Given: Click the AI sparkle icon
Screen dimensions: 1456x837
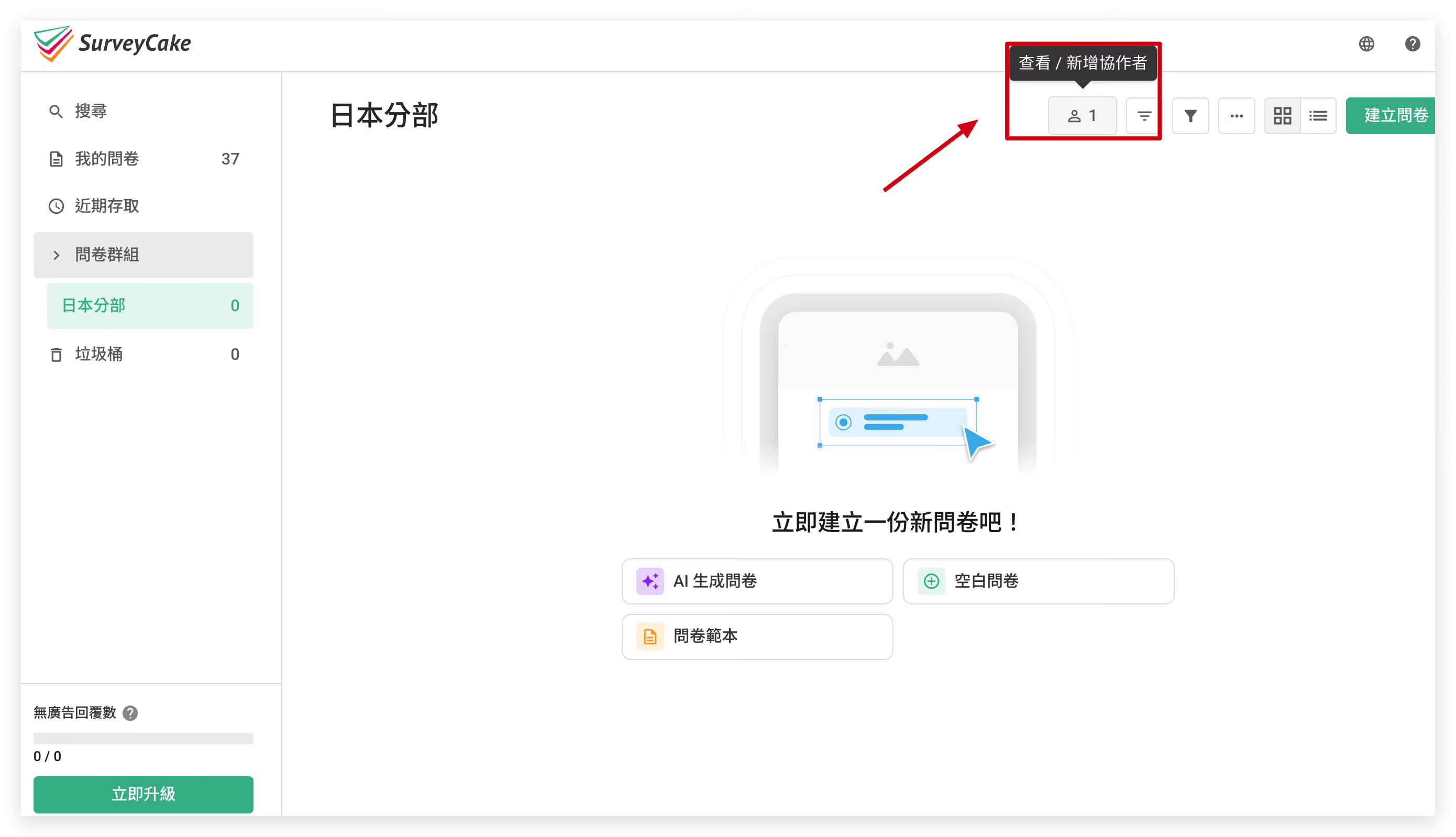Looking at the screenshot, I should tap(650, 581).
